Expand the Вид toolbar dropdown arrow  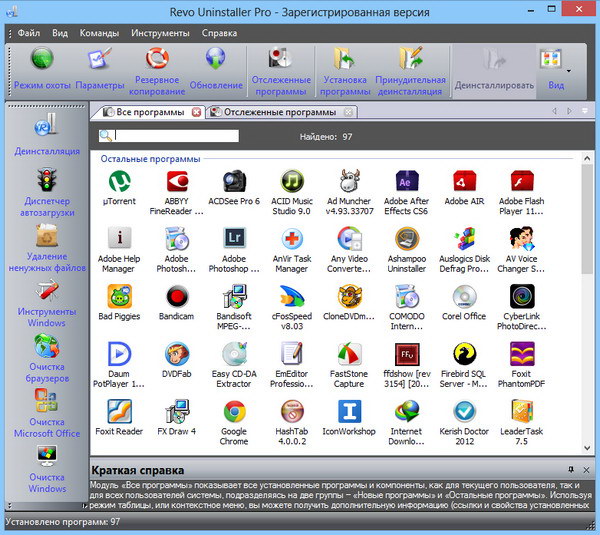tap(569, 70)
